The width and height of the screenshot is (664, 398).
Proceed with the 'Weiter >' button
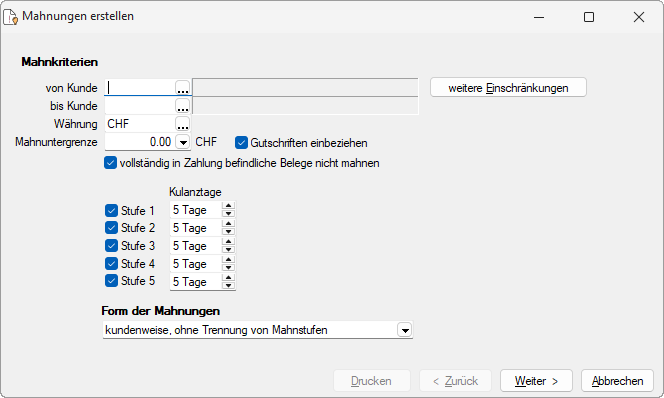pos(536,381)
